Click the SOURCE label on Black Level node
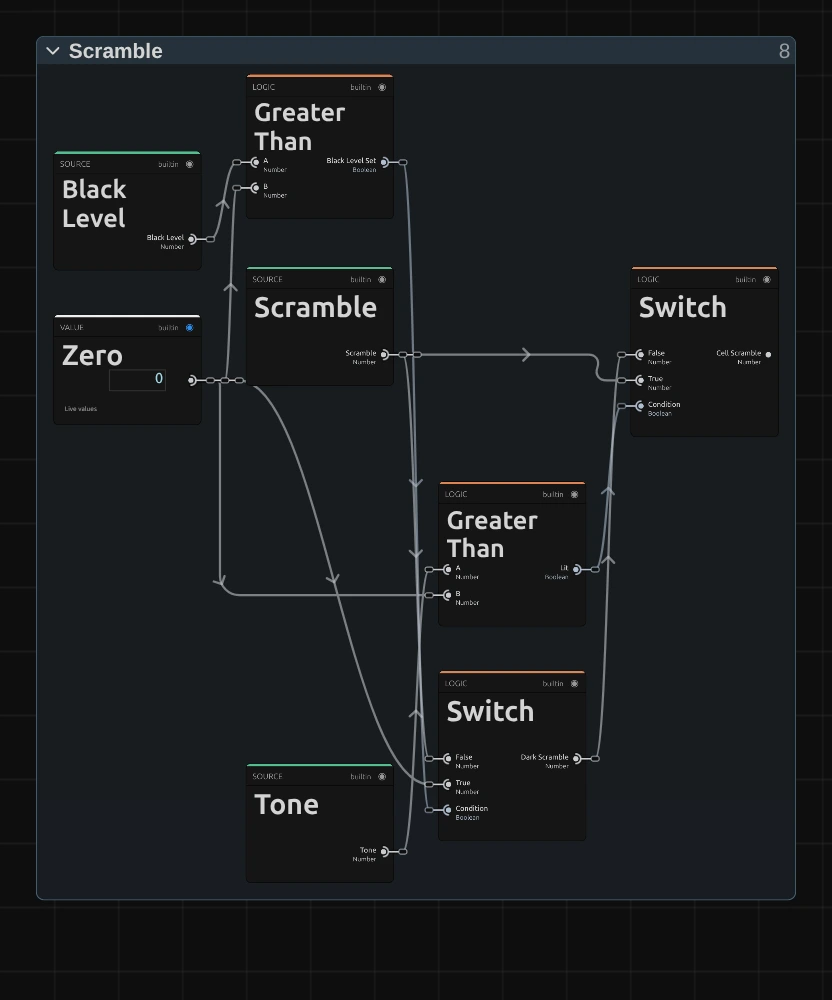The width and height of the screenshot is (832, 1000). pos(75,165)
